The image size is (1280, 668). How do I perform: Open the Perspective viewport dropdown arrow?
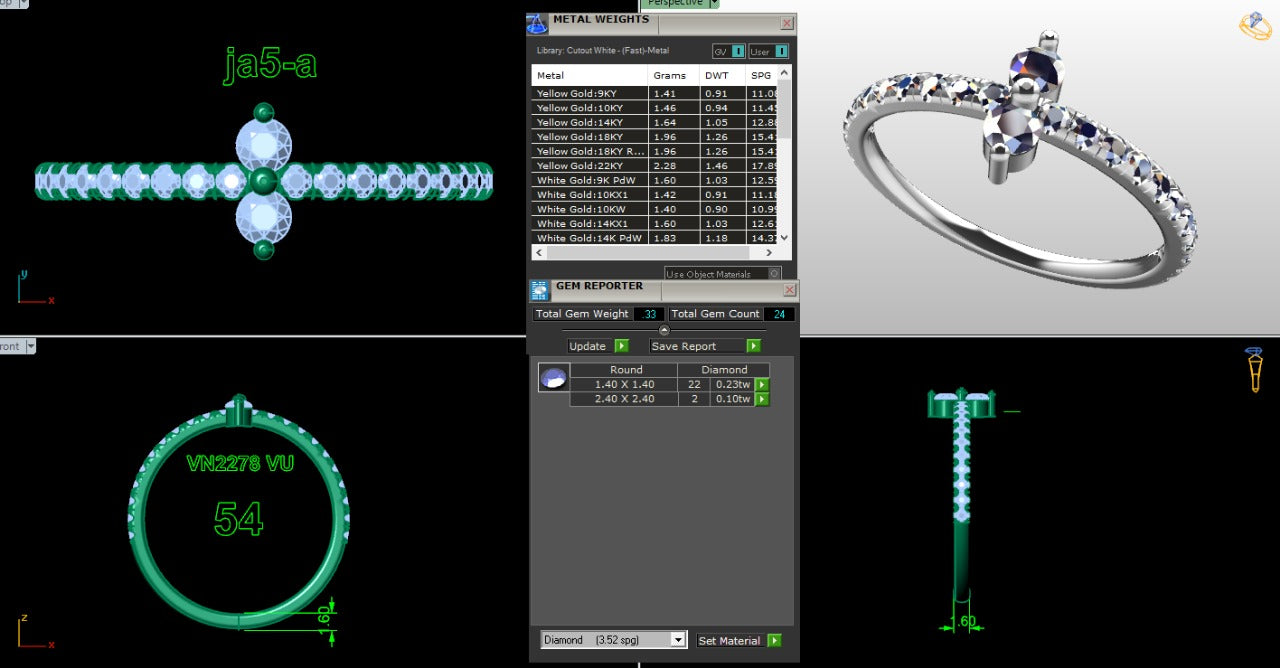pos(714,4)
